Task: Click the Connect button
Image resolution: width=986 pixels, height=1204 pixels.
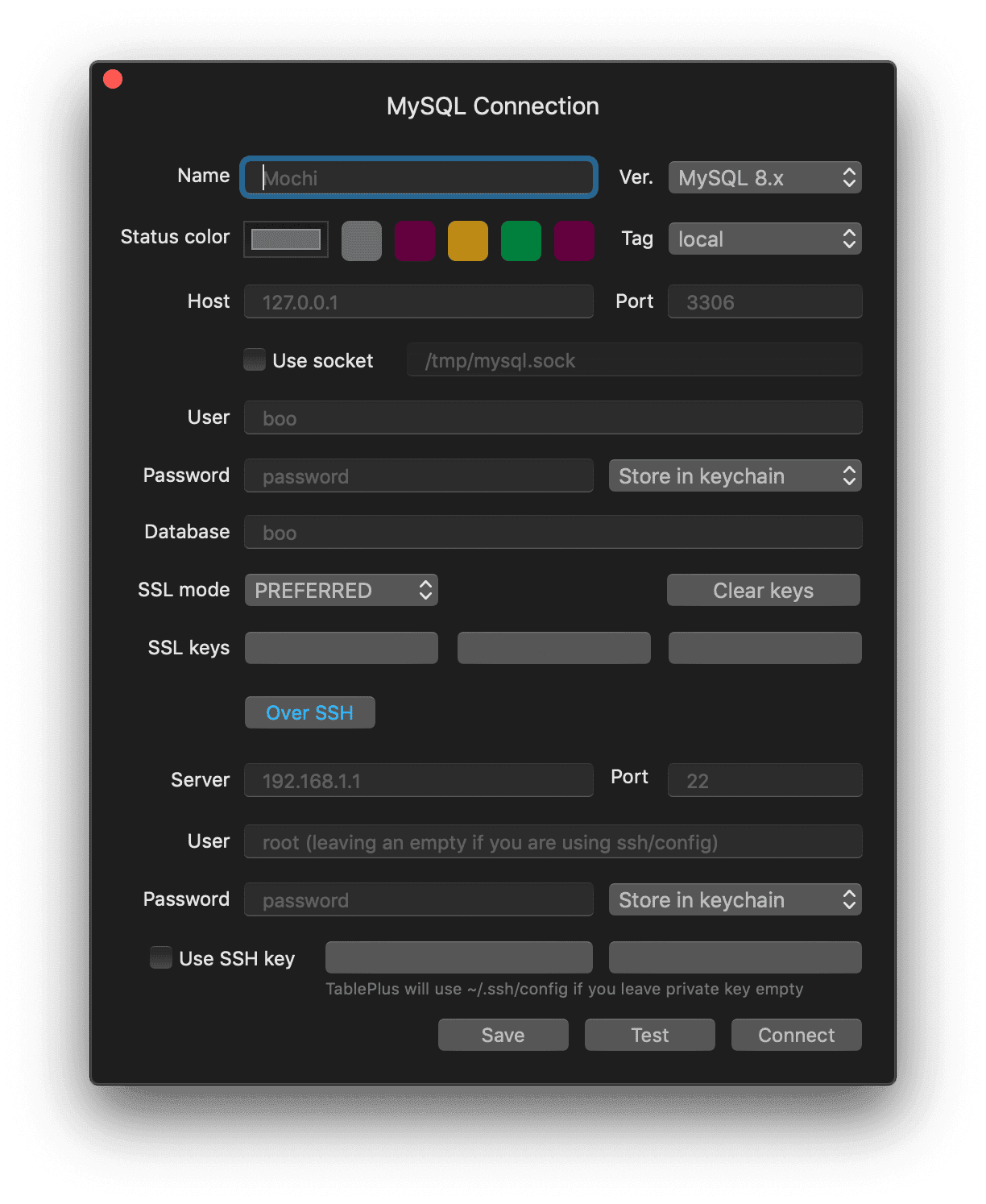Action: pyautogui.click(x=797, y=1035)
